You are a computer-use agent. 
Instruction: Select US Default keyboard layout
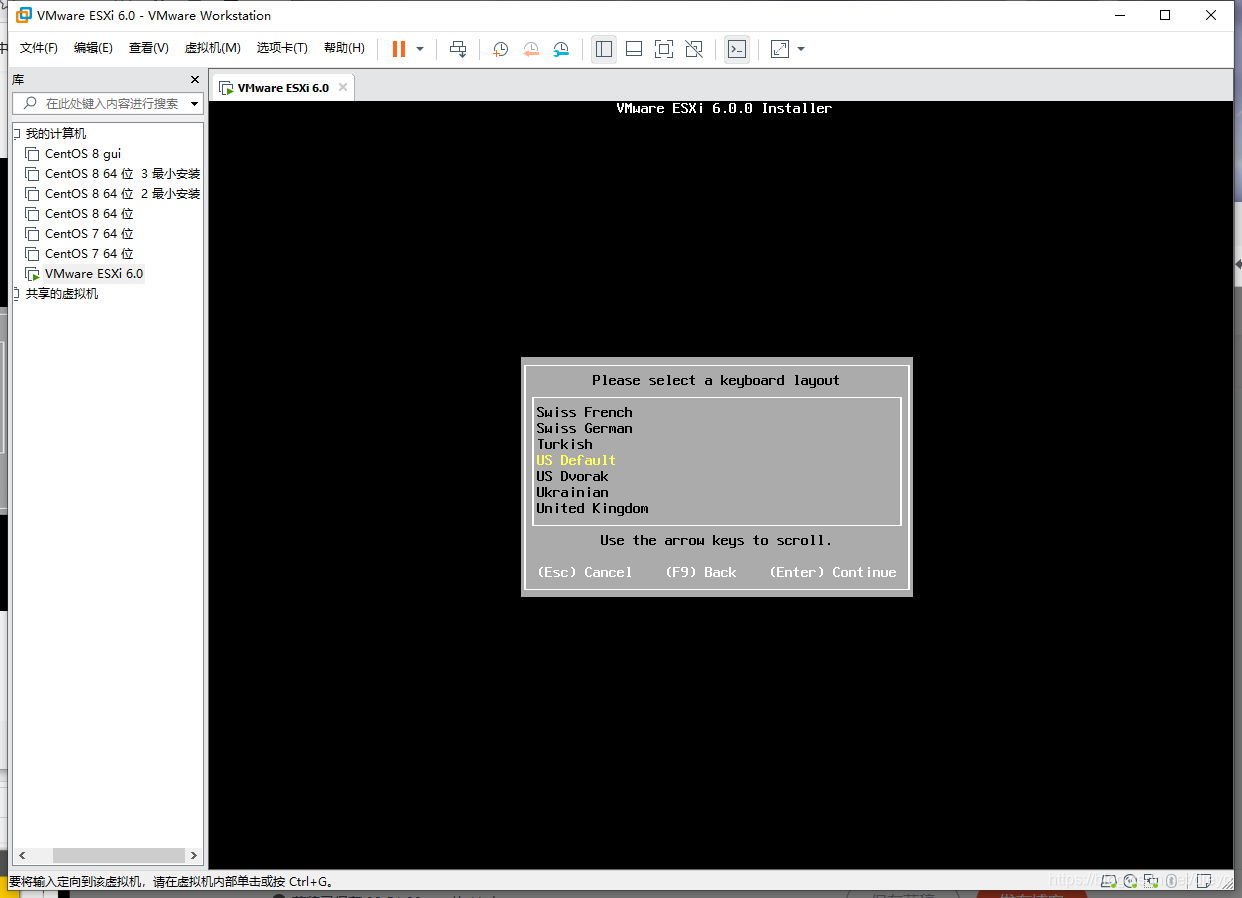(x=576, y=460)
